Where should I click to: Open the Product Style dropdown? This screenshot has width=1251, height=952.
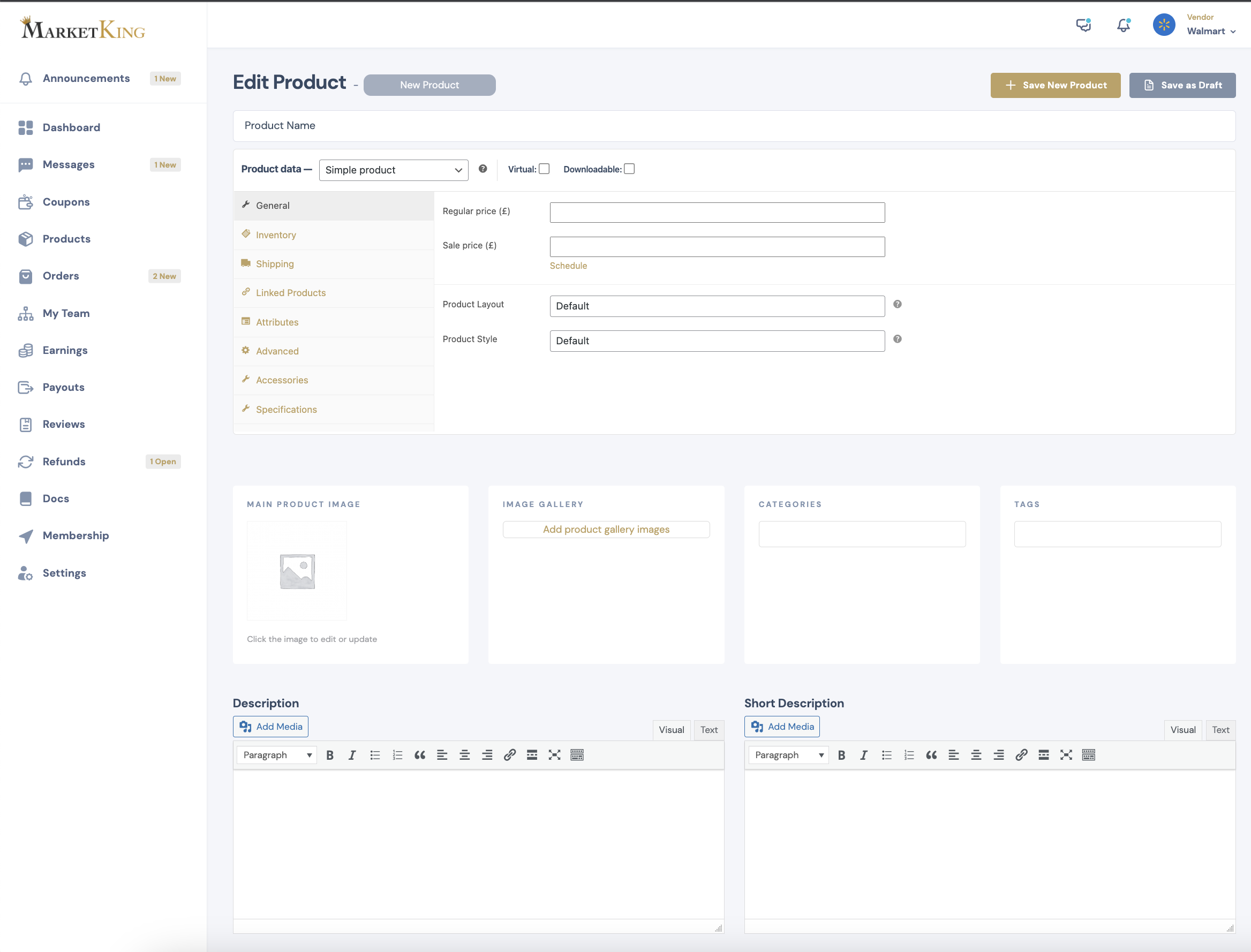tap(717, 341)
